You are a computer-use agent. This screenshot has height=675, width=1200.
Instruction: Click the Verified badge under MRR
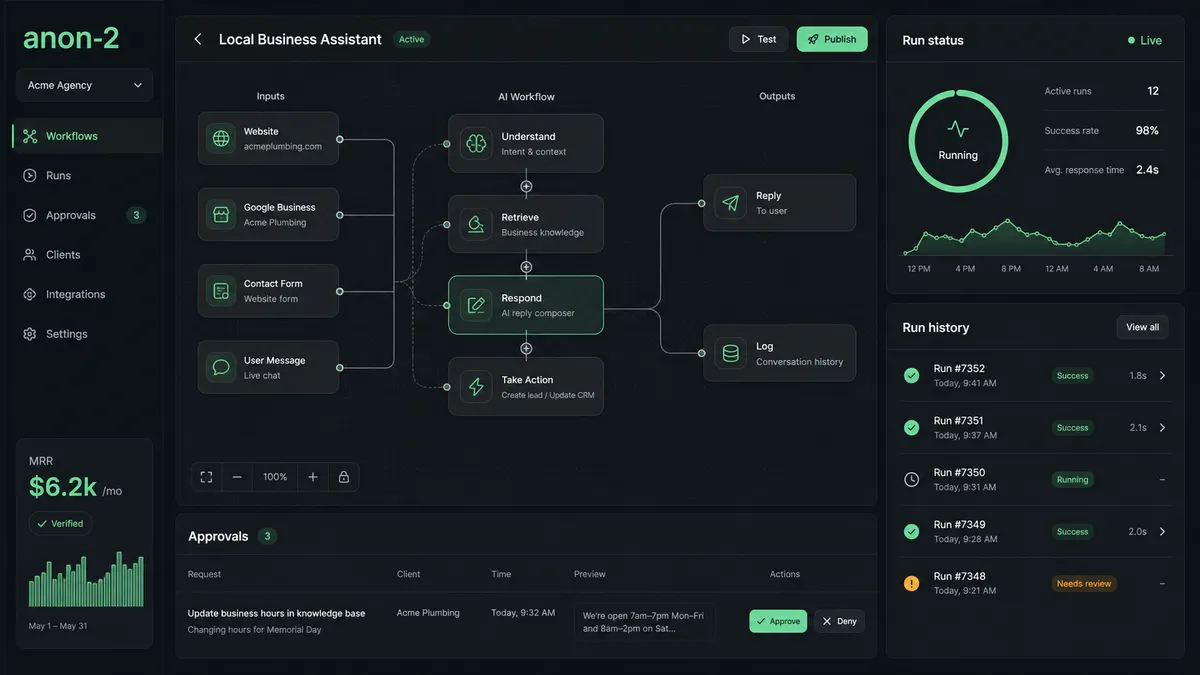point(60,523)
